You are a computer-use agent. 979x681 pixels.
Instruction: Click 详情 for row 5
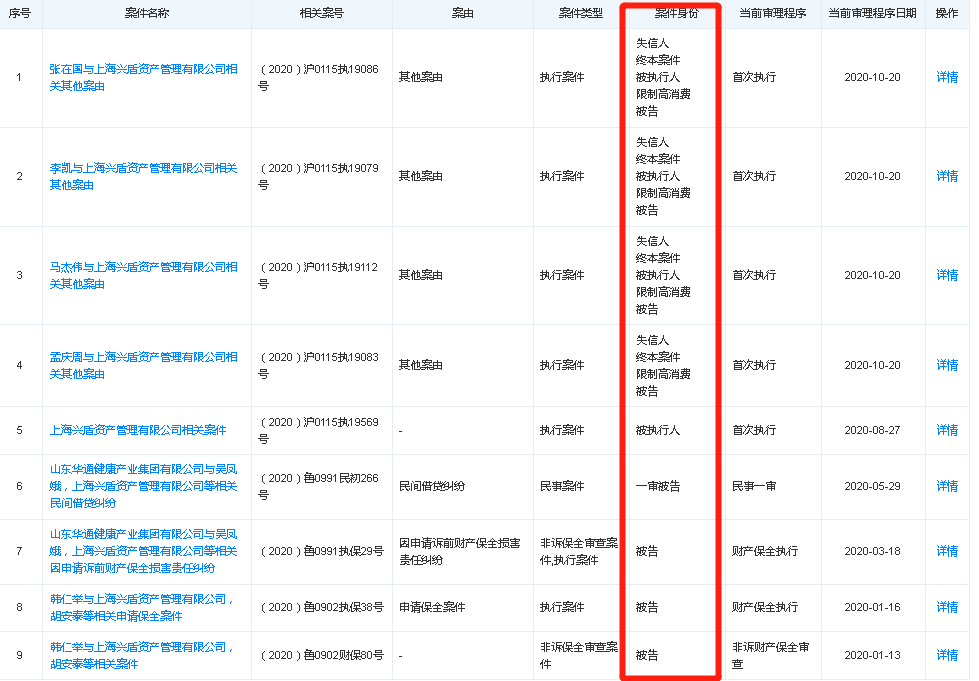[x=946, y=429]
